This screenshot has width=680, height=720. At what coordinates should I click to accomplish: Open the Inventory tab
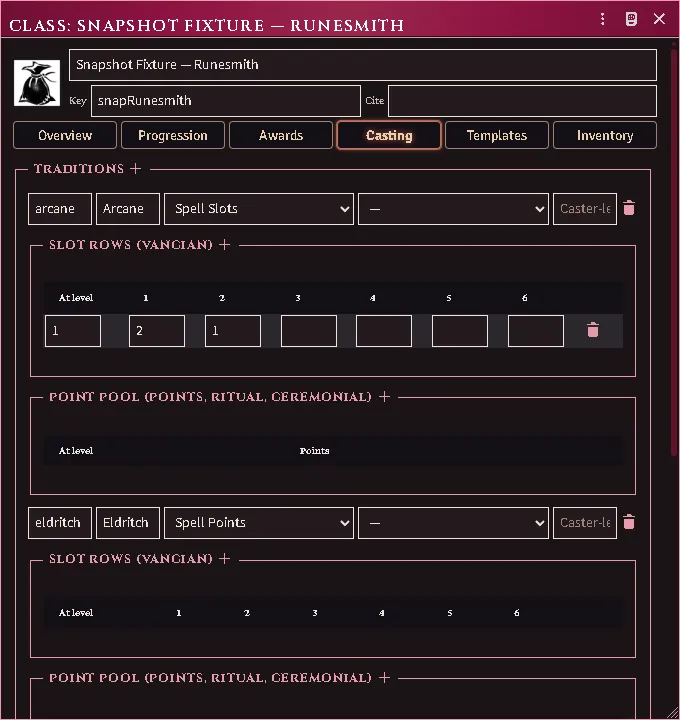605,135
